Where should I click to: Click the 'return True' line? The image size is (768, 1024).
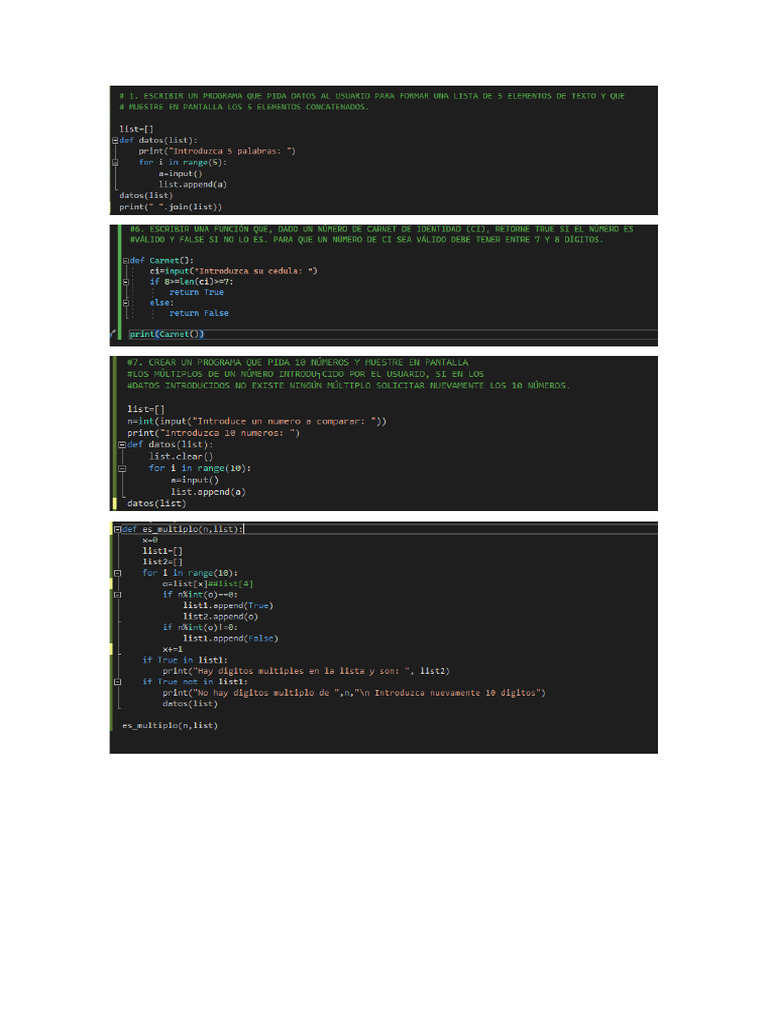(x=196, y=293)
